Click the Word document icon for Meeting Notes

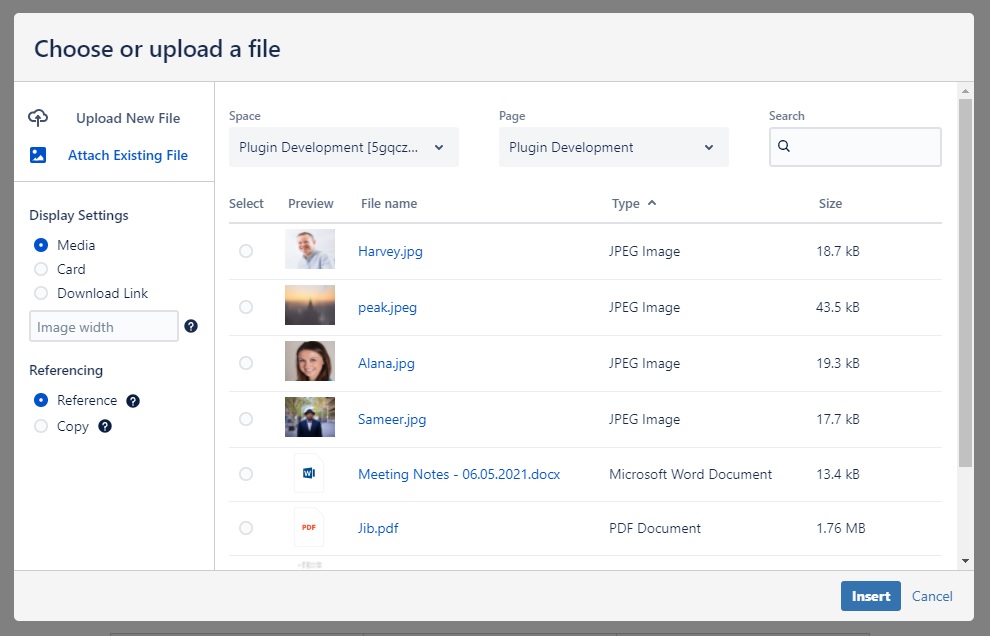[309, 473]
